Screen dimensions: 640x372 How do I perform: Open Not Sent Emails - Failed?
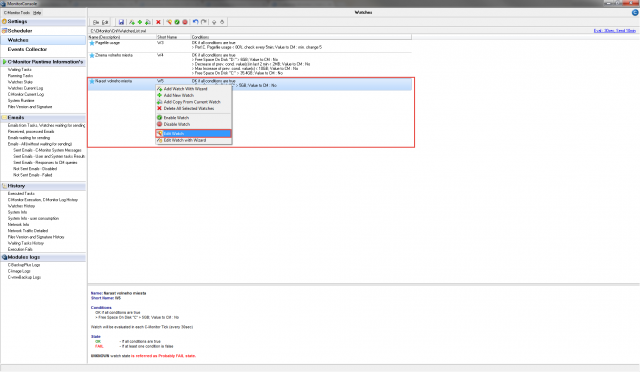tap(33, 175)
